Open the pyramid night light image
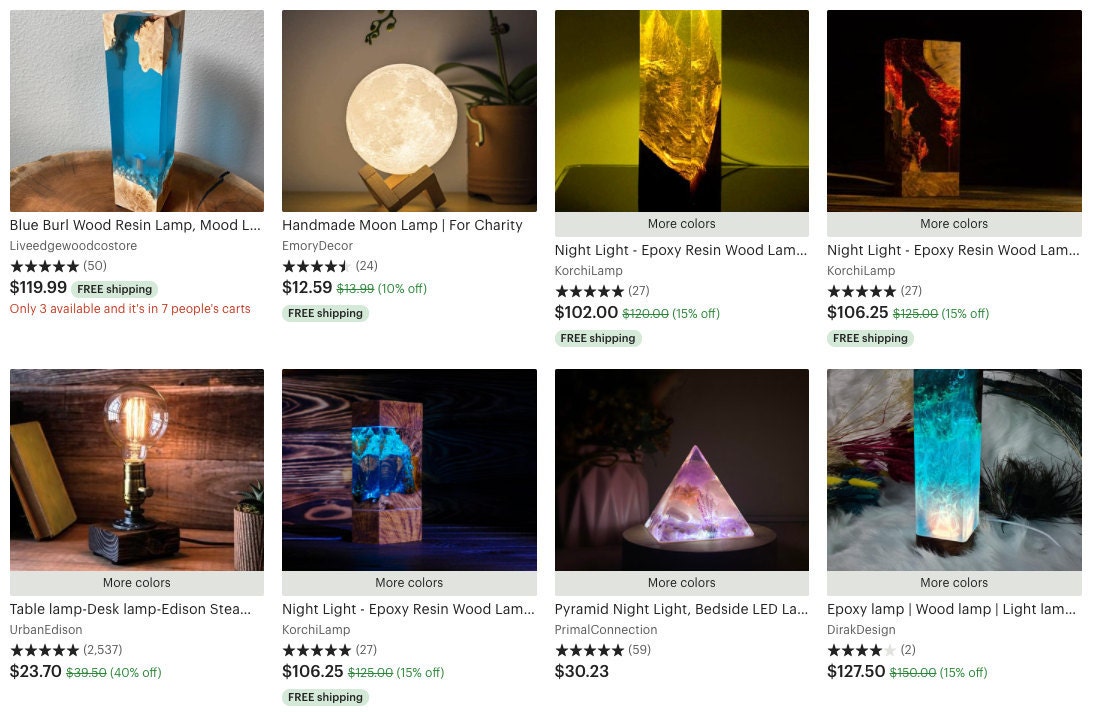The height and width of the screenshot is (712, 1094). (x=682, y=470)
